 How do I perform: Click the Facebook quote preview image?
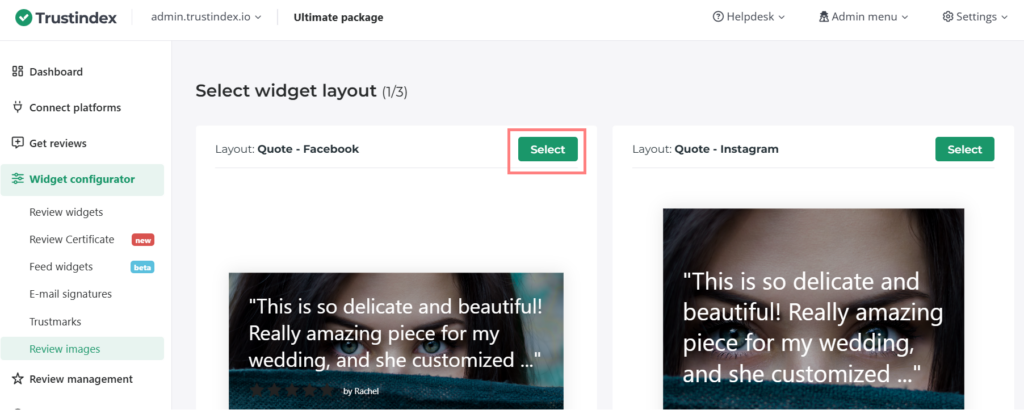(x=396, y=340)
